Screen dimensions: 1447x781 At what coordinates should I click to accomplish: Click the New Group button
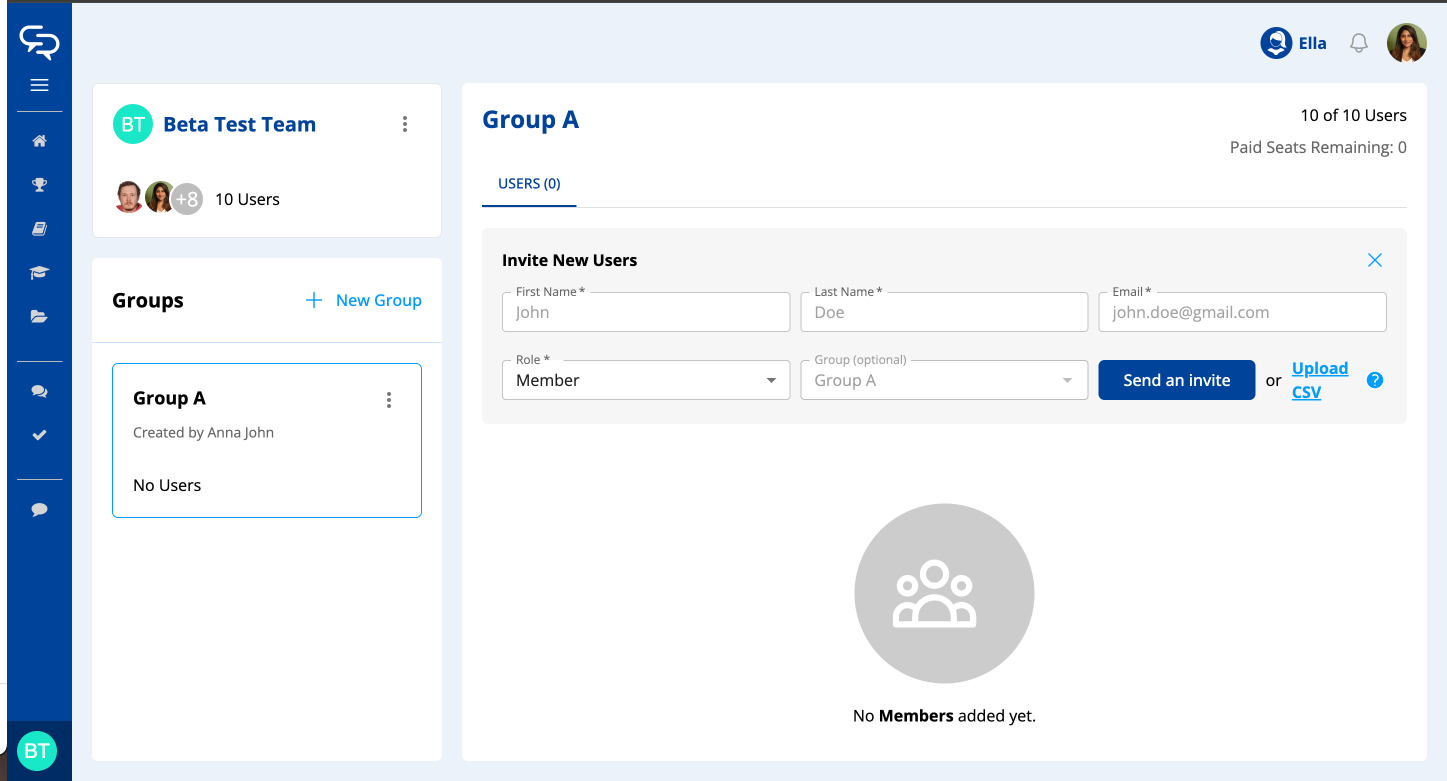364,300
